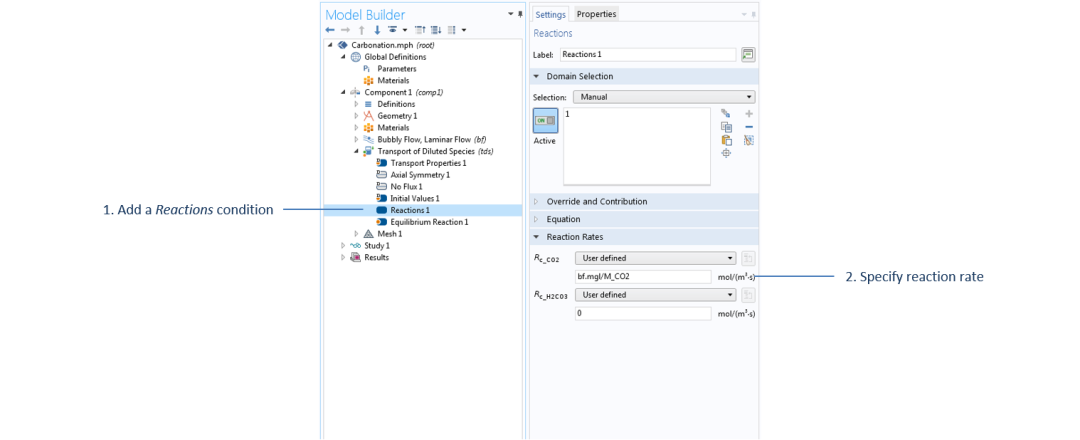Expand the Equation section
1080x440 pixels.
(x=563, y=219)
